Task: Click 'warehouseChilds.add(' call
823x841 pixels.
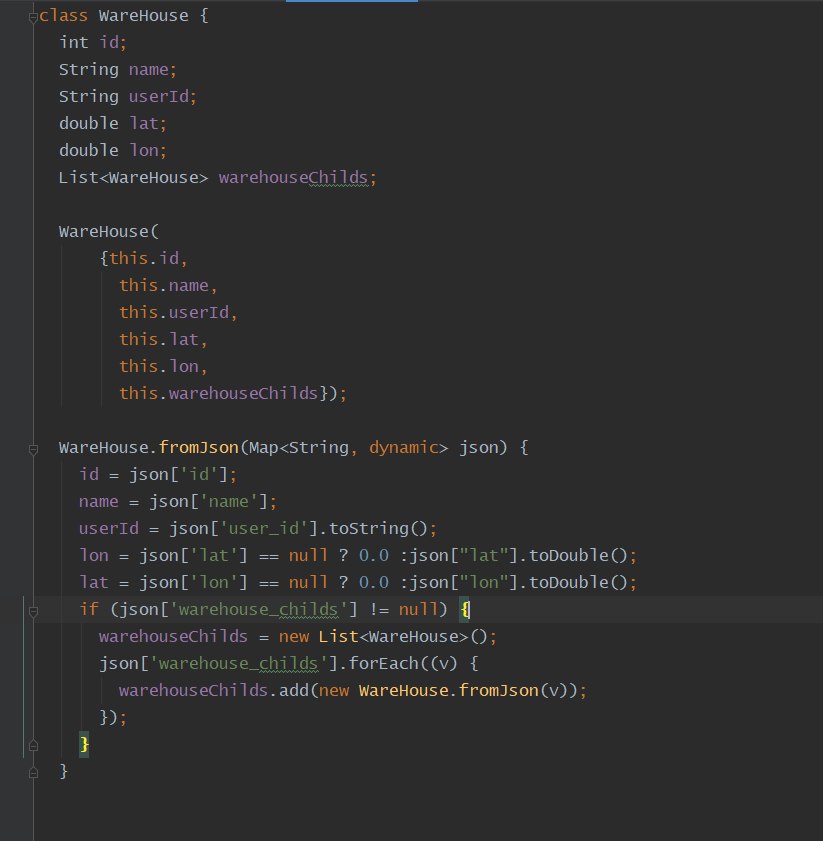Action: pyautogui.click(x=218, y=690)
